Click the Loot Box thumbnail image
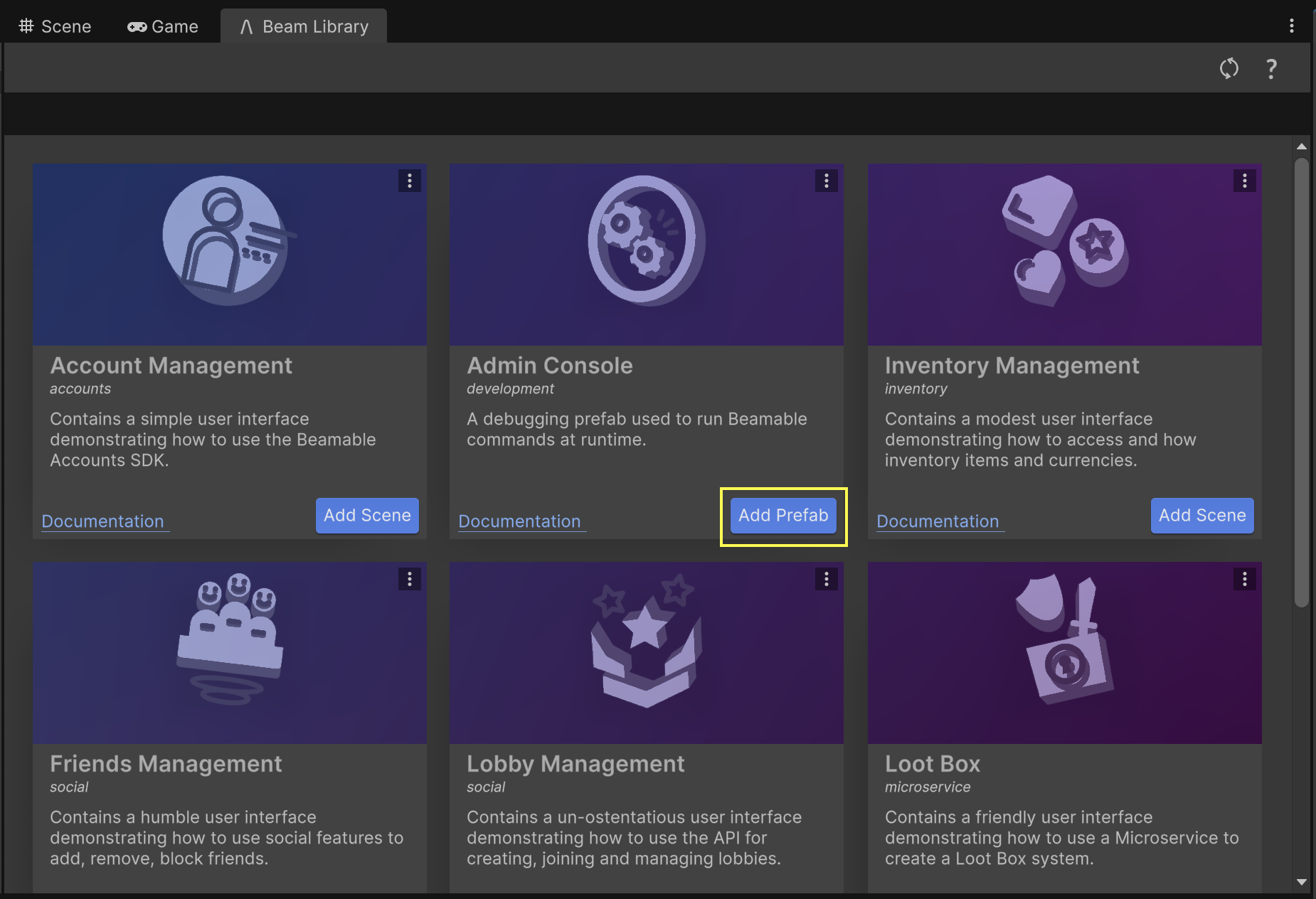Image resolution: width=1316 pixels, height=899 pixels. 1064,653
